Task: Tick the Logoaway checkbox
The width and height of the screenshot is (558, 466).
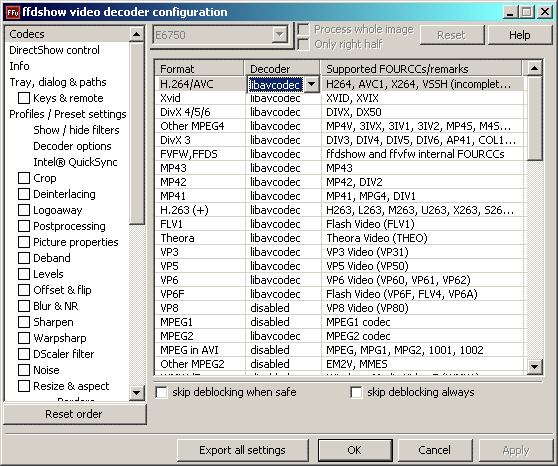Action: (x=24, y=210)
